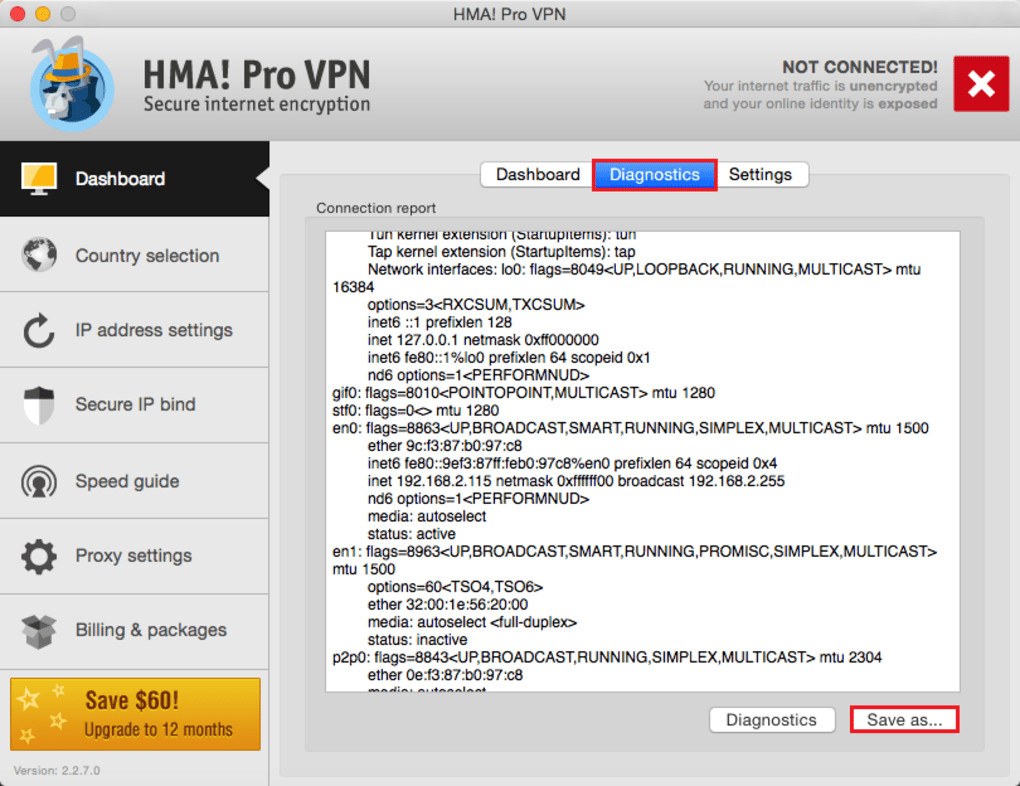Click the 'inet6 ::1 prefixlen 128' line

[439, 322]
